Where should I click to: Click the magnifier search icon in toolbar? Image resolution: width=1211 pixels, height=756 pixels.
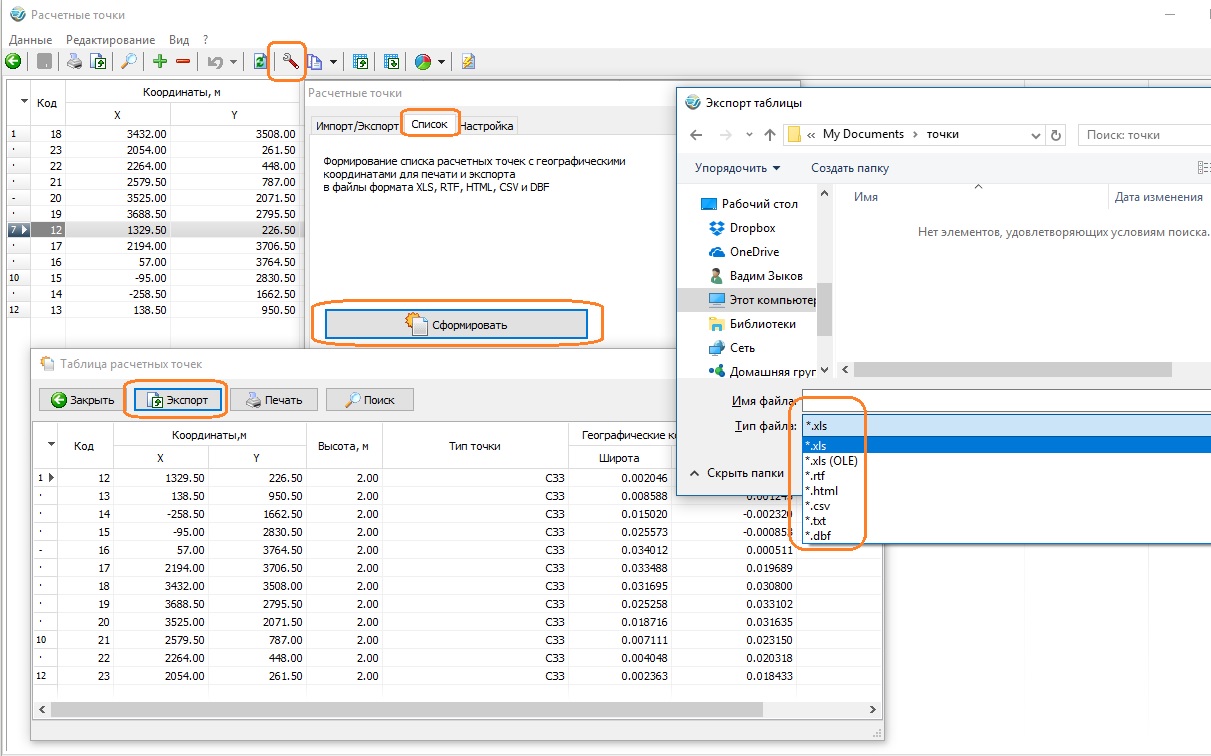point(129,62)
